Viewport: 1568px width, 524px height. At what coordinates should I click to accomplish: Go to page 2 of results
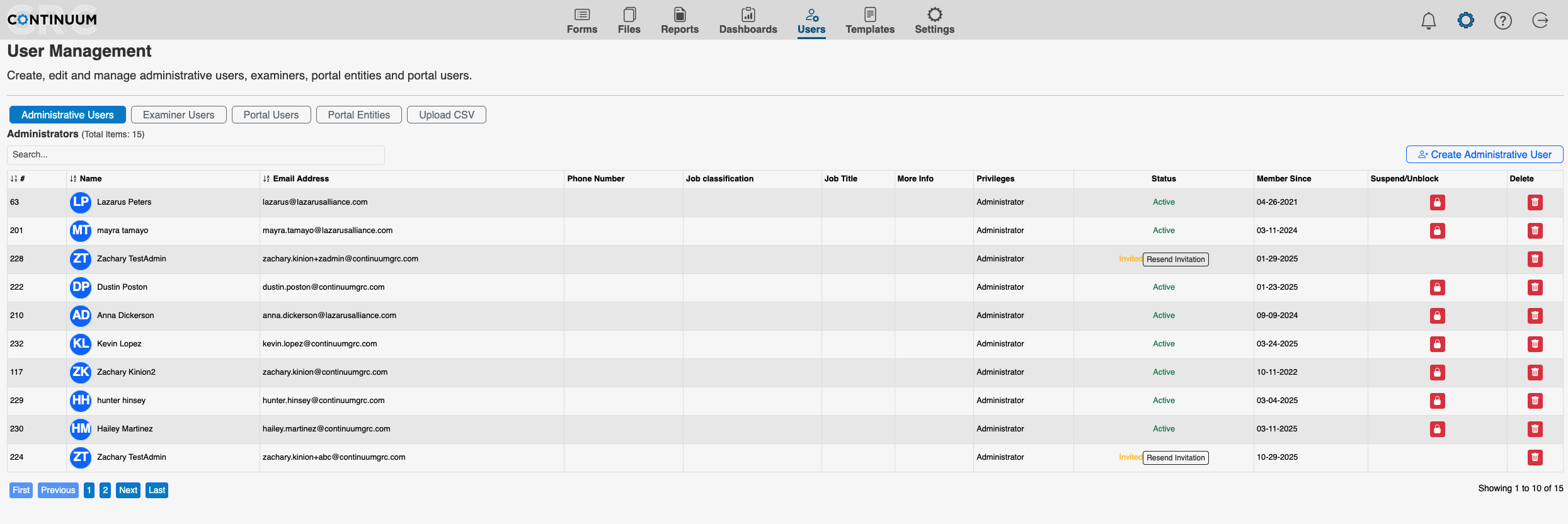(x=105, y=490)
